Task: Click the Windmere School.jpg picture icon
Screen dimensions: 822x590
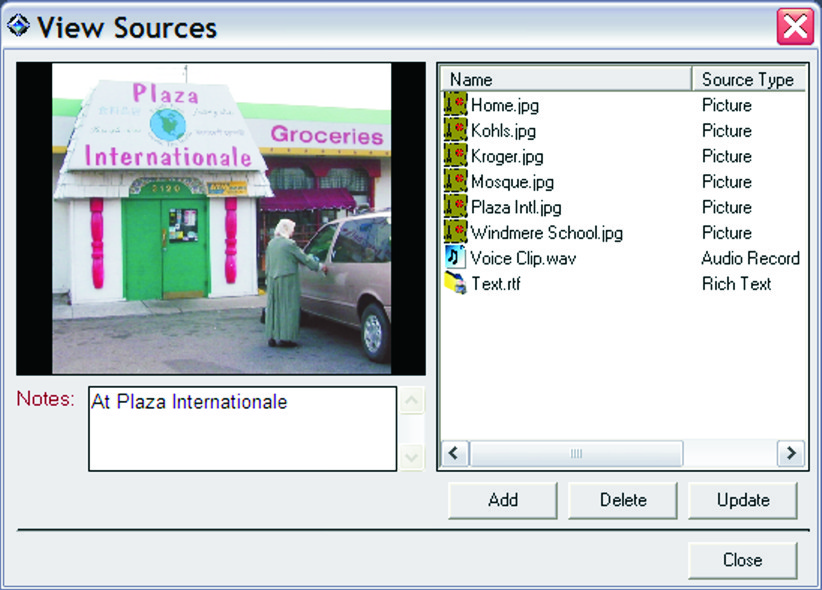Action: (455, 233)
